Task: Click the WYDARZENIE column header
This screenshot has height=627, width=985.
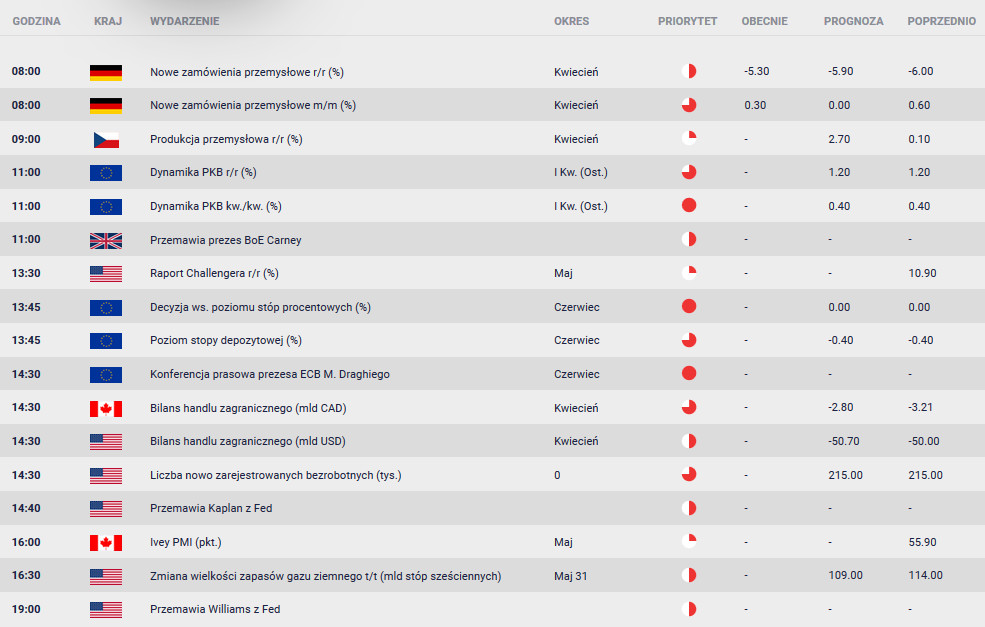Action: (x=185, y=21)
